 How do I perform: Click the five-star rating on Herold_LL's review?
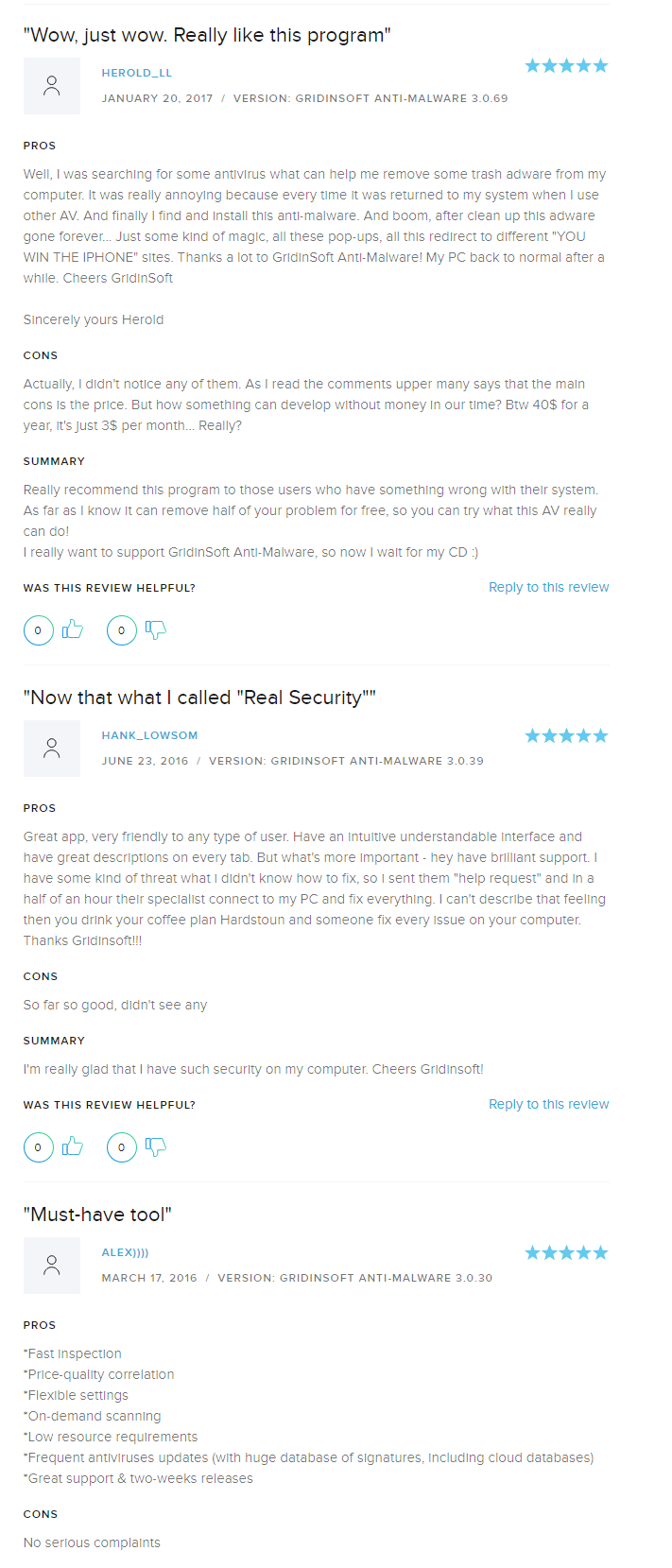pos(566,65)
